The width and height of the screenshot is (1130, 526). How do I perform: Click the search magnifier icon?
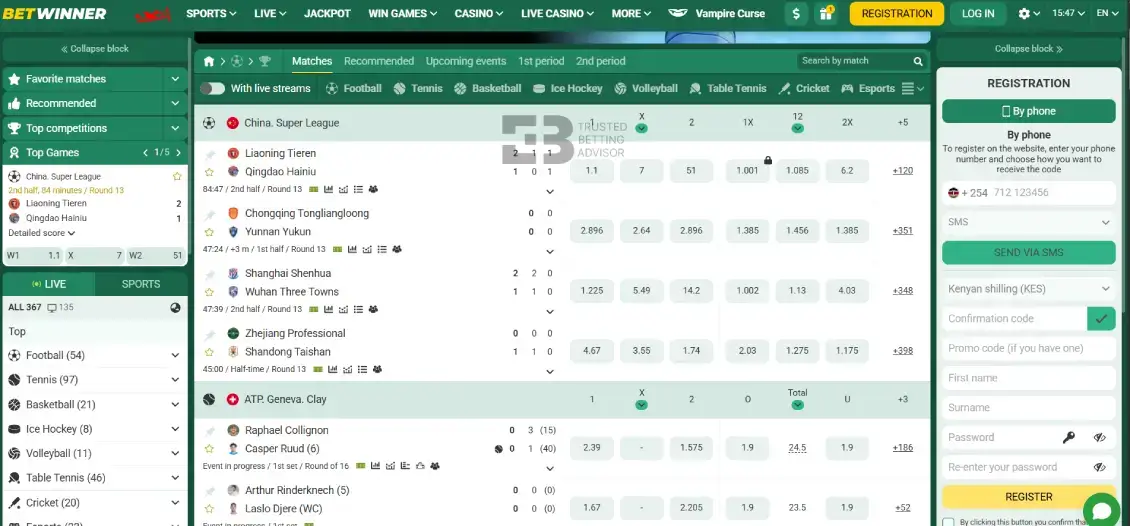click(917, 61)
